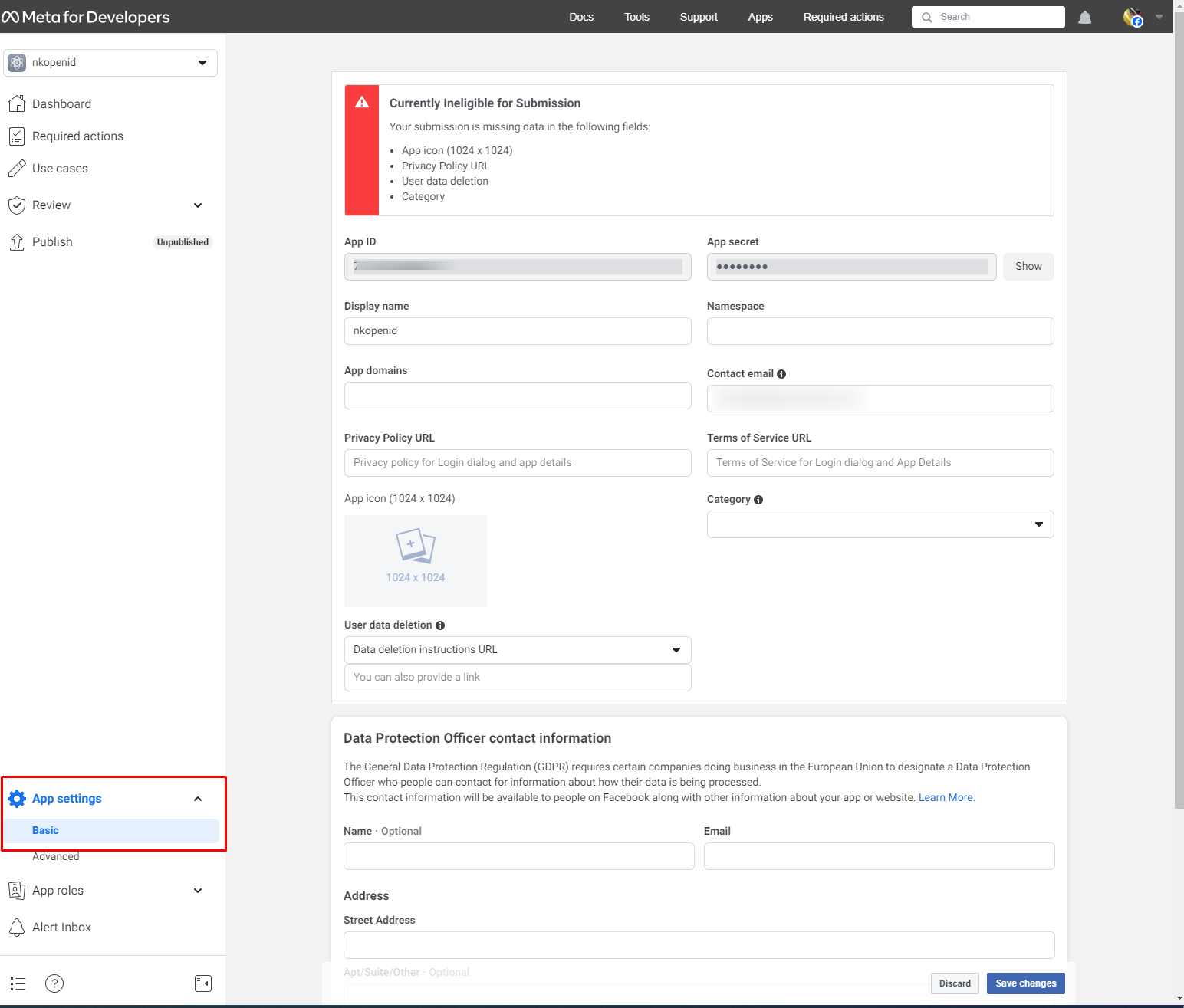Open the profile avatar menu

point(1133,17)
